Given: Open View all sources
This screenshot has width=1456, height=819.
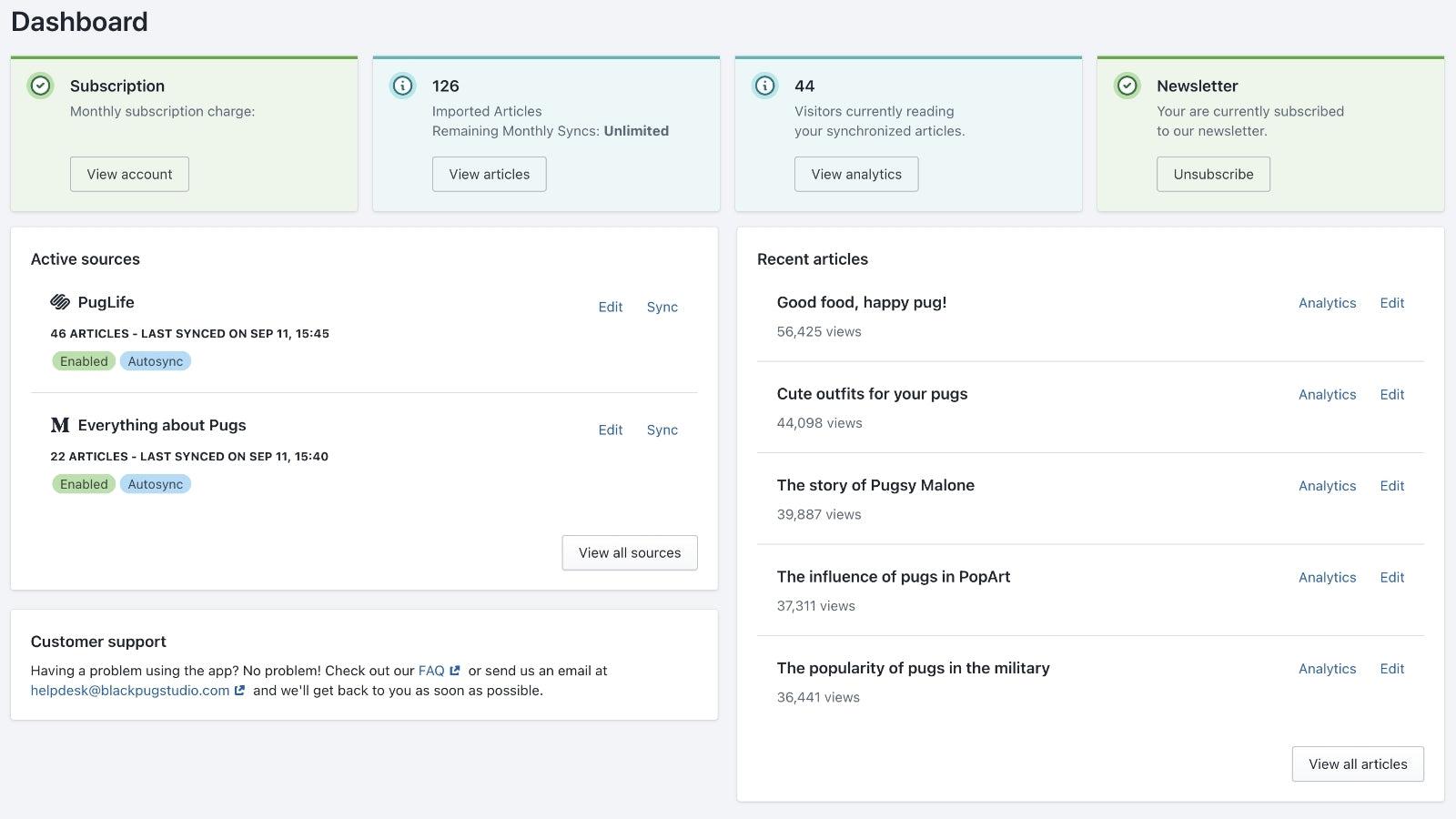Looking at the screenshot, I should (x=629, y=552).
